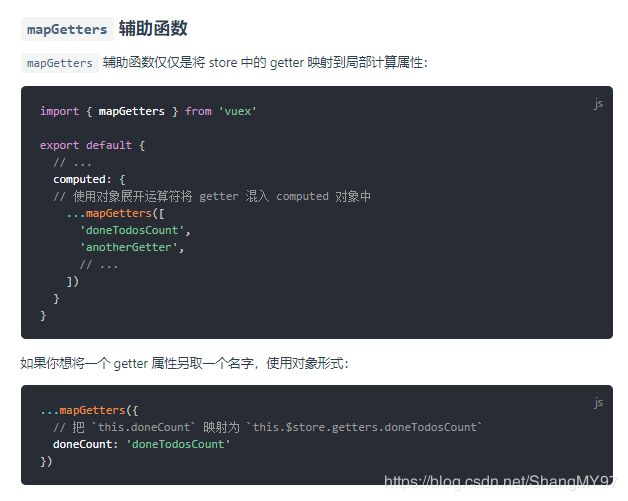Click the 使用对象展开运算符 comment line
Image resolution: width=628 pixels, height=501 pixels.
[212, 196]
